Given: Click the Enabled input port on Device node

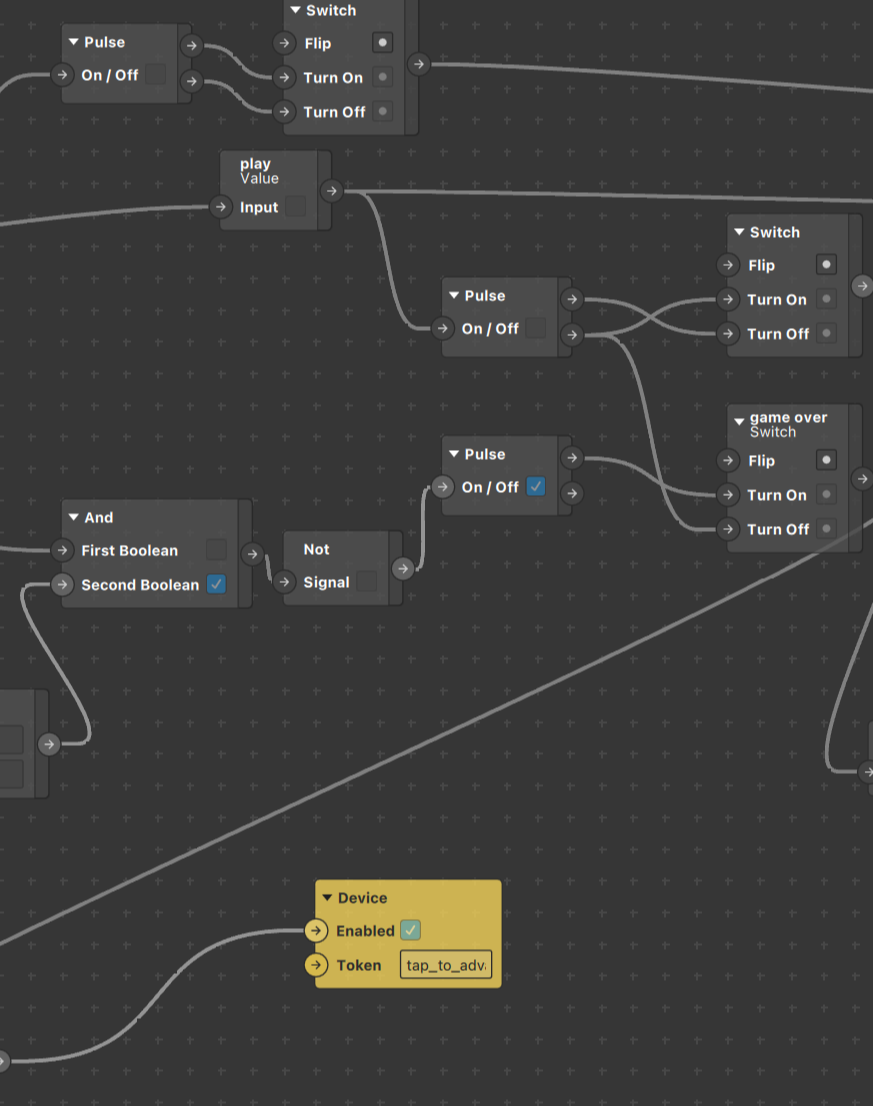Looking at the screenshot, I should click(316, 931).
